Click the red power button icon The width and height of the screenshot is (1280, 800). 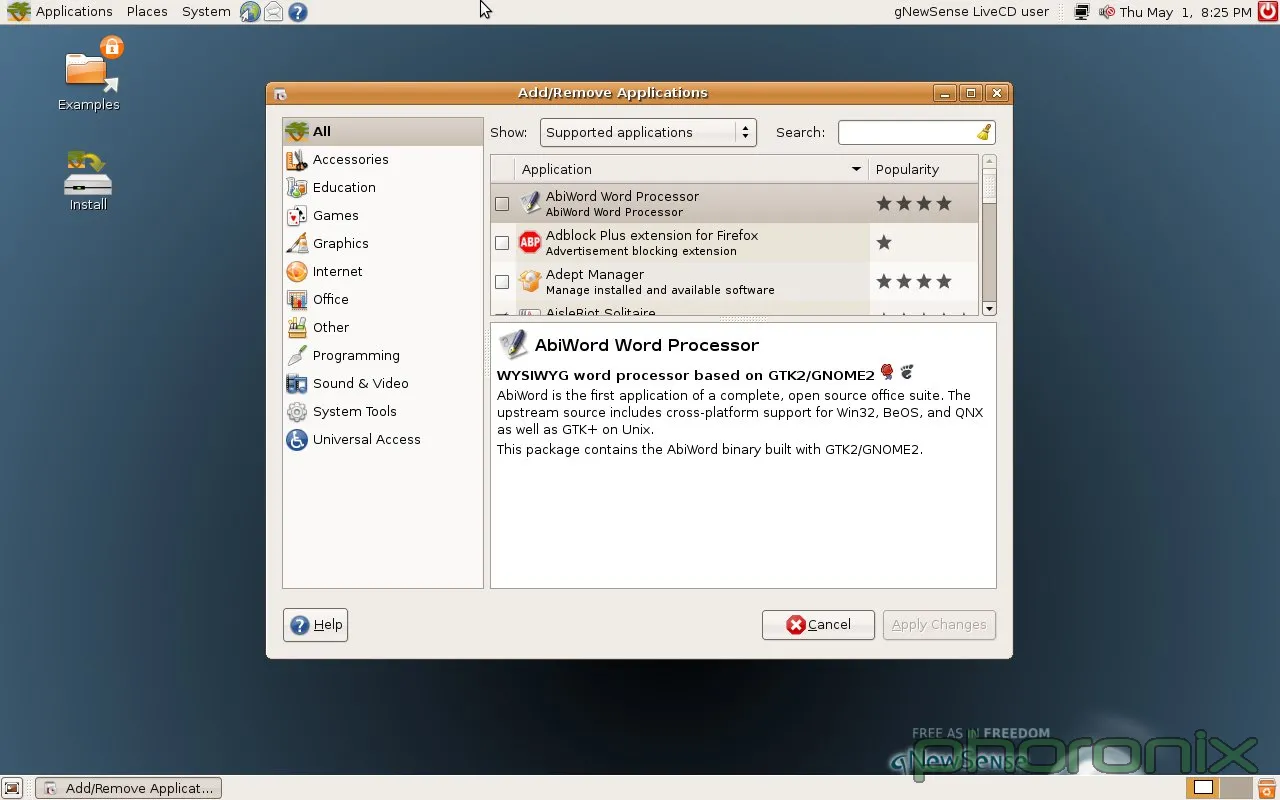pos(1268,12)
